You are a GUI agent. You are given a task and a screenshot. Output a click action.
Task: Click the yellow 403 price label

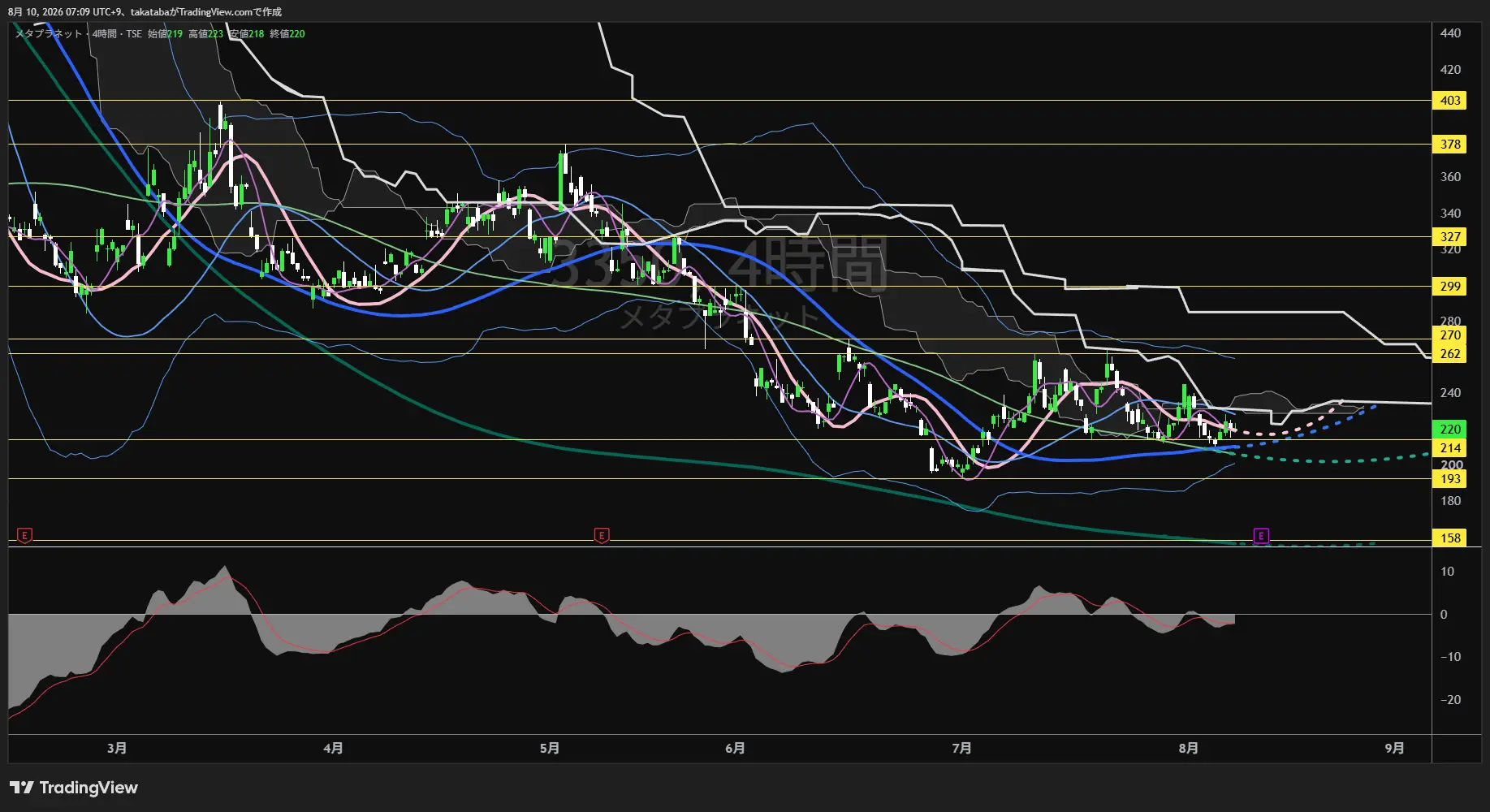point(1450,101)
